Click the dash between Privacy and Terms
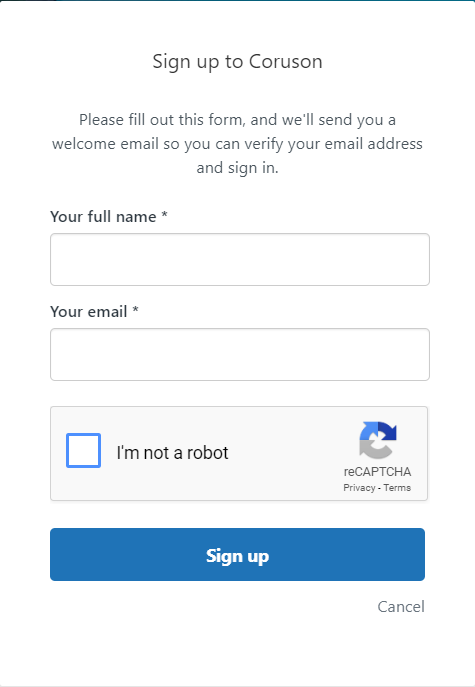The height and width of the screenshot is (687, 475). pos(379,488)
